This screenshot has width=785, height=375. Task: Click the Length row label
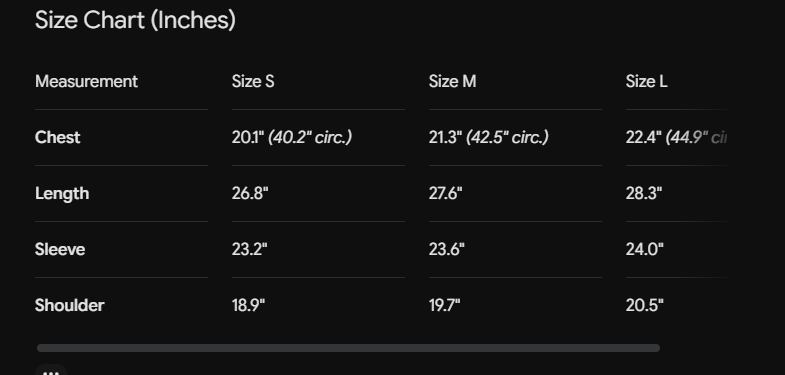(62, 194)
